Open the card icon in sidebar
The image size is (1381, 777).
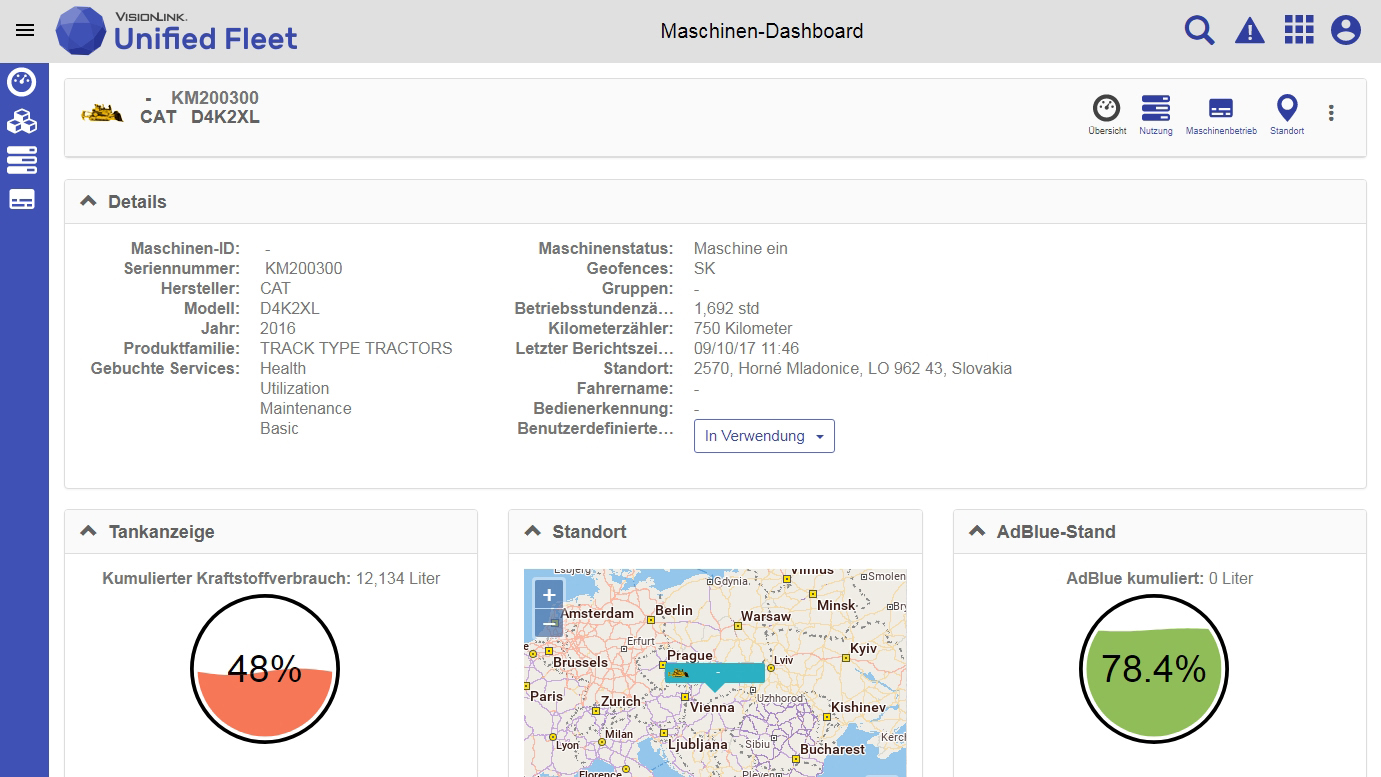pyautogui.click(x=22, y=200)
